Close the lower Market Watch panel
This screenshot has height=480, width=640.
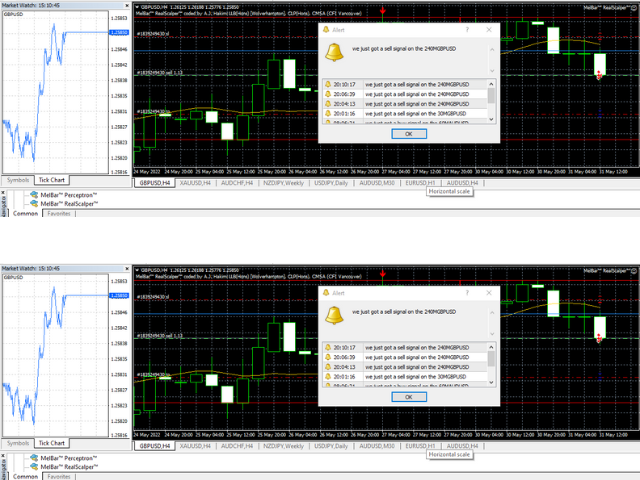[x=127, y=269]
